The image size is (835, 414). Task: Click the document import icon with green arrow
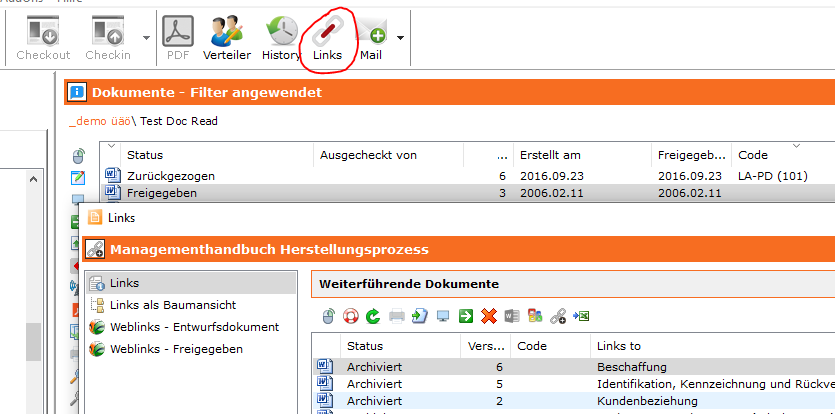pyautogui.click(x=420, y=316)
